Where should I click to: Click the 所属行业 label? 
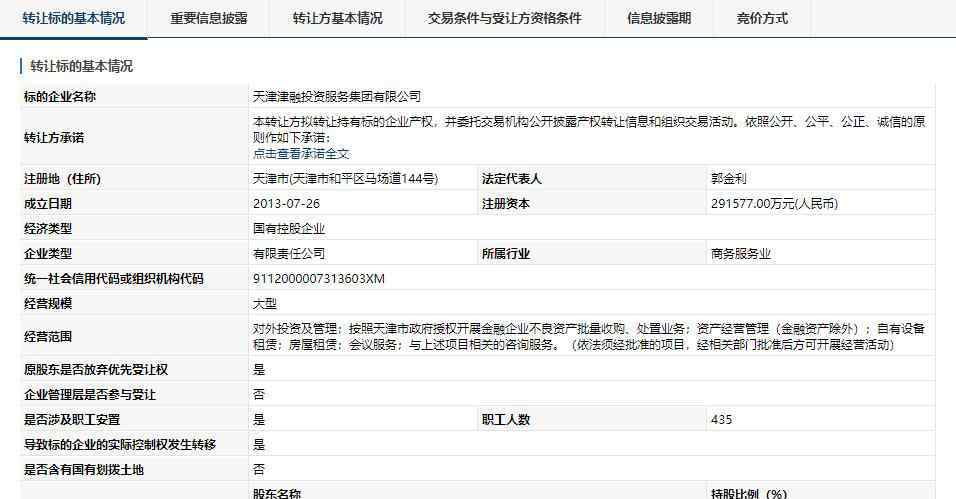(x=505, y=254)
